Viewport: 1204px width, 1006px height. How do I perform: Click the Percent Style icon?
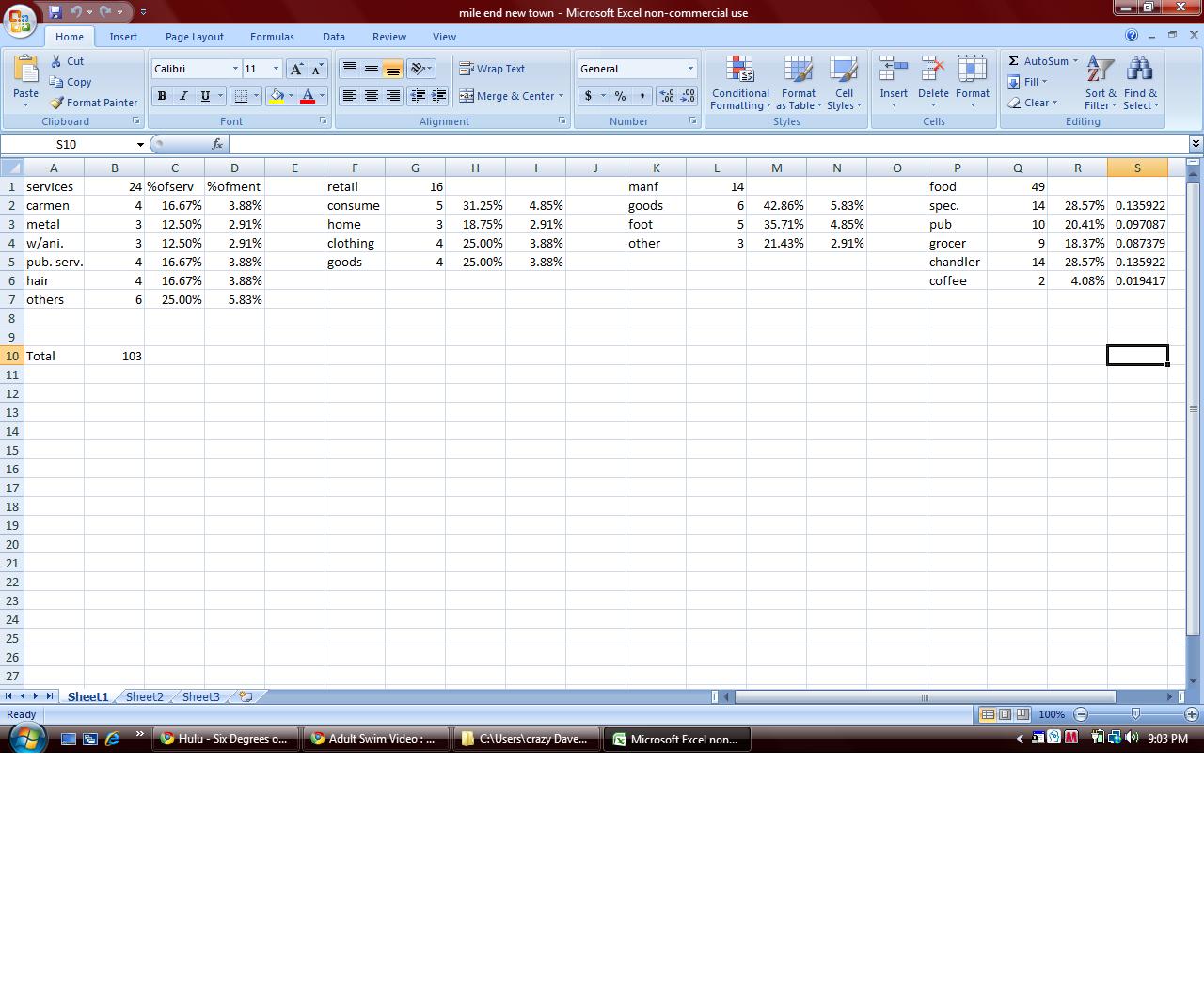point(620,96)
